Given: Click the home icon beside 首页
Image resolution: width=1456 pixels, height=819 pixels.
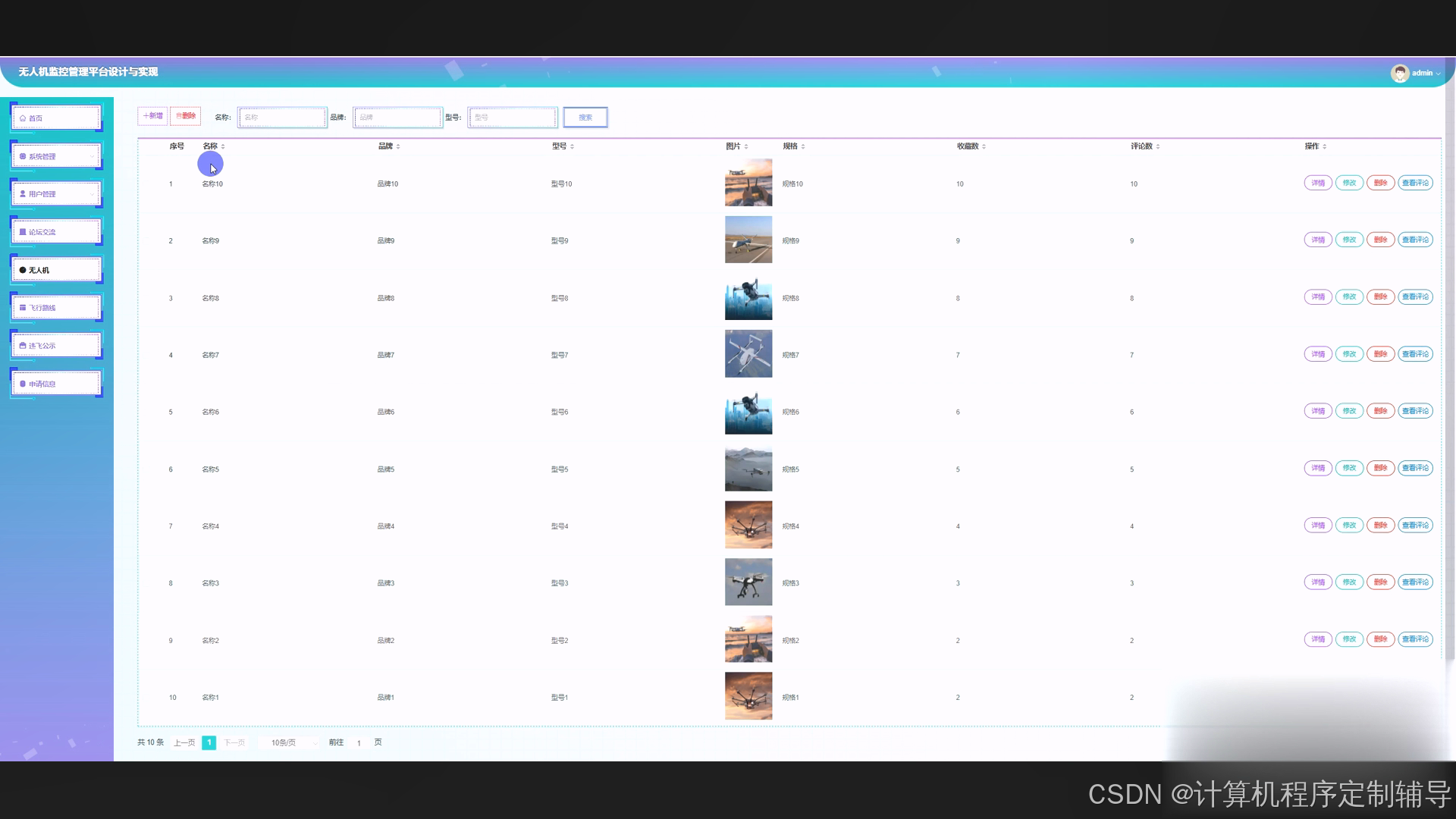Looking at the screenshot, I should pos(23,118).
